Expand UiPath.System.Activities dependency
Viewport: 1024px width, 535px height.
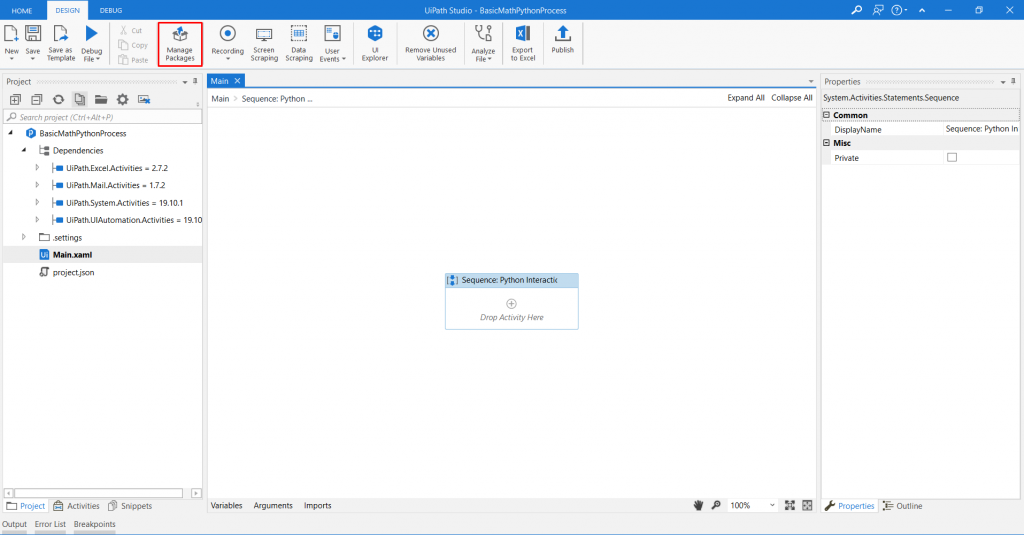(x=37, y=203)
